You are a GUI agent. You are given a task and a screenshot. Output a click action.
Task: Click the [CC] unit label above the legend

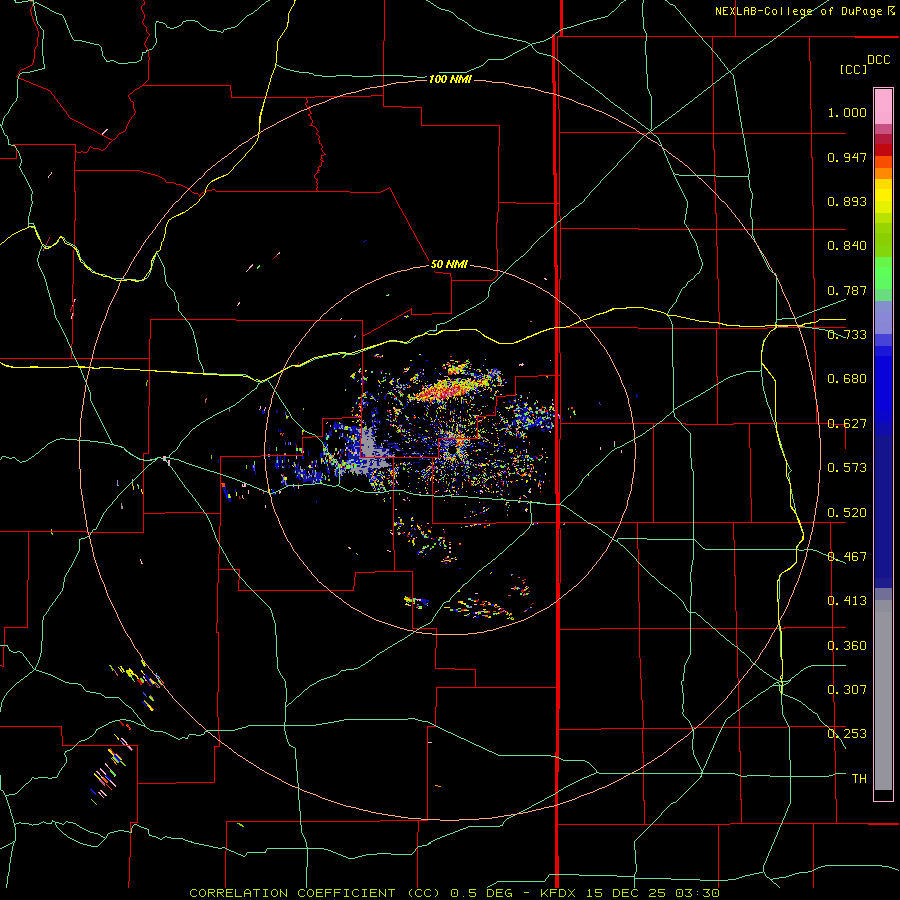point(853,69)
